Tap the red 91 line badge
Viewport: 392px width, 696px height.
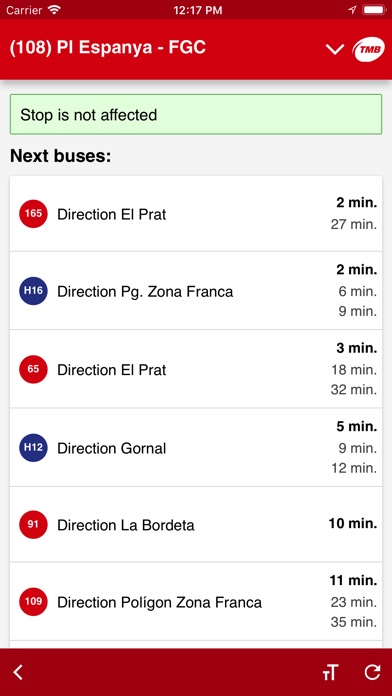33,525
